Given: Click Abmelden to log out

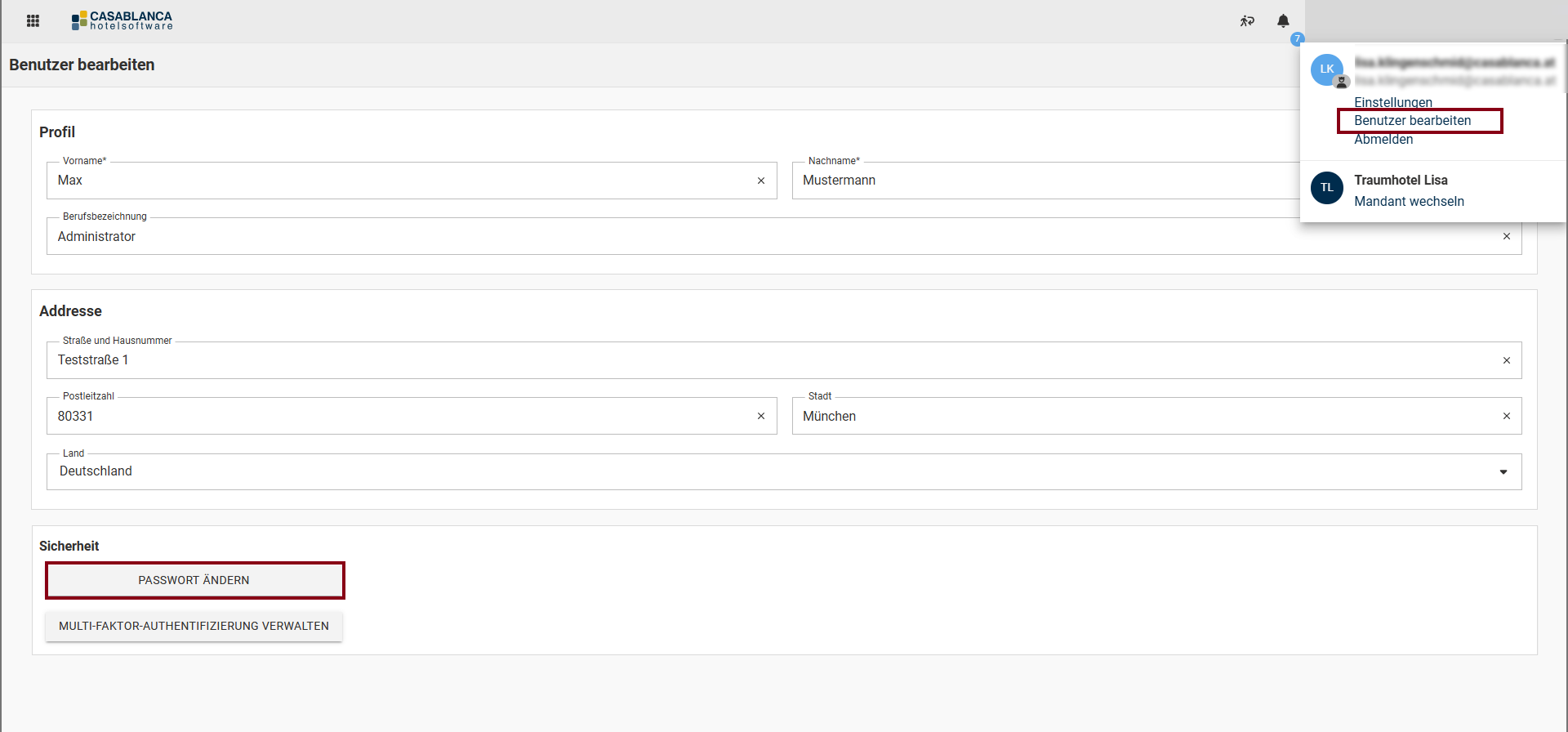Looking at the screenshot, I should [1383, 140].
